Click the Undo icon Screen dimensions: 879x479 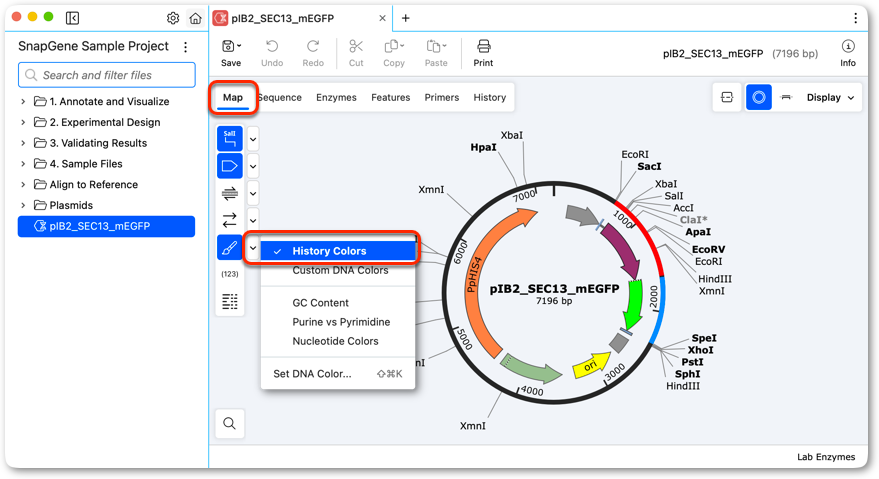coord(272,53)
